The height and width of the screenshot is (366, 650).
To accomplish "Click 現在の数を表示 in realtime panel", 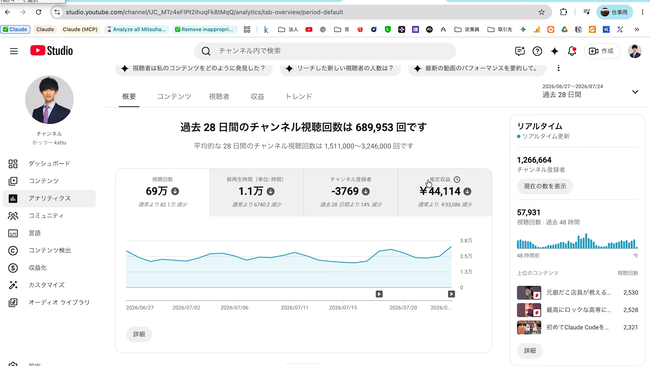I will pyautogui.click(x=545, y=187).
